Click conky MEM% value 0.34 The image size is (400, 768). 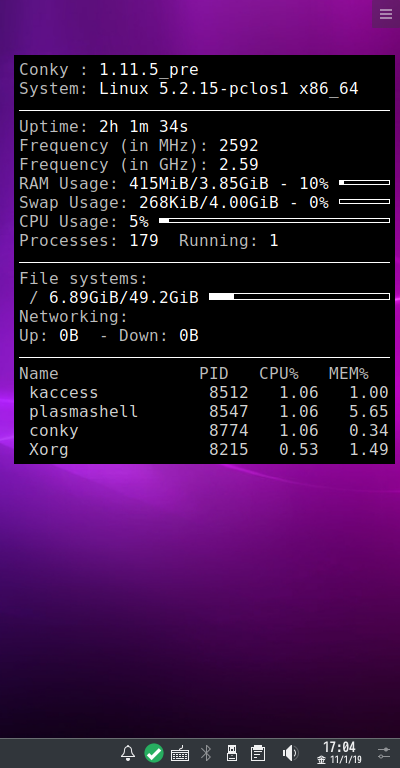click(369, 431)
